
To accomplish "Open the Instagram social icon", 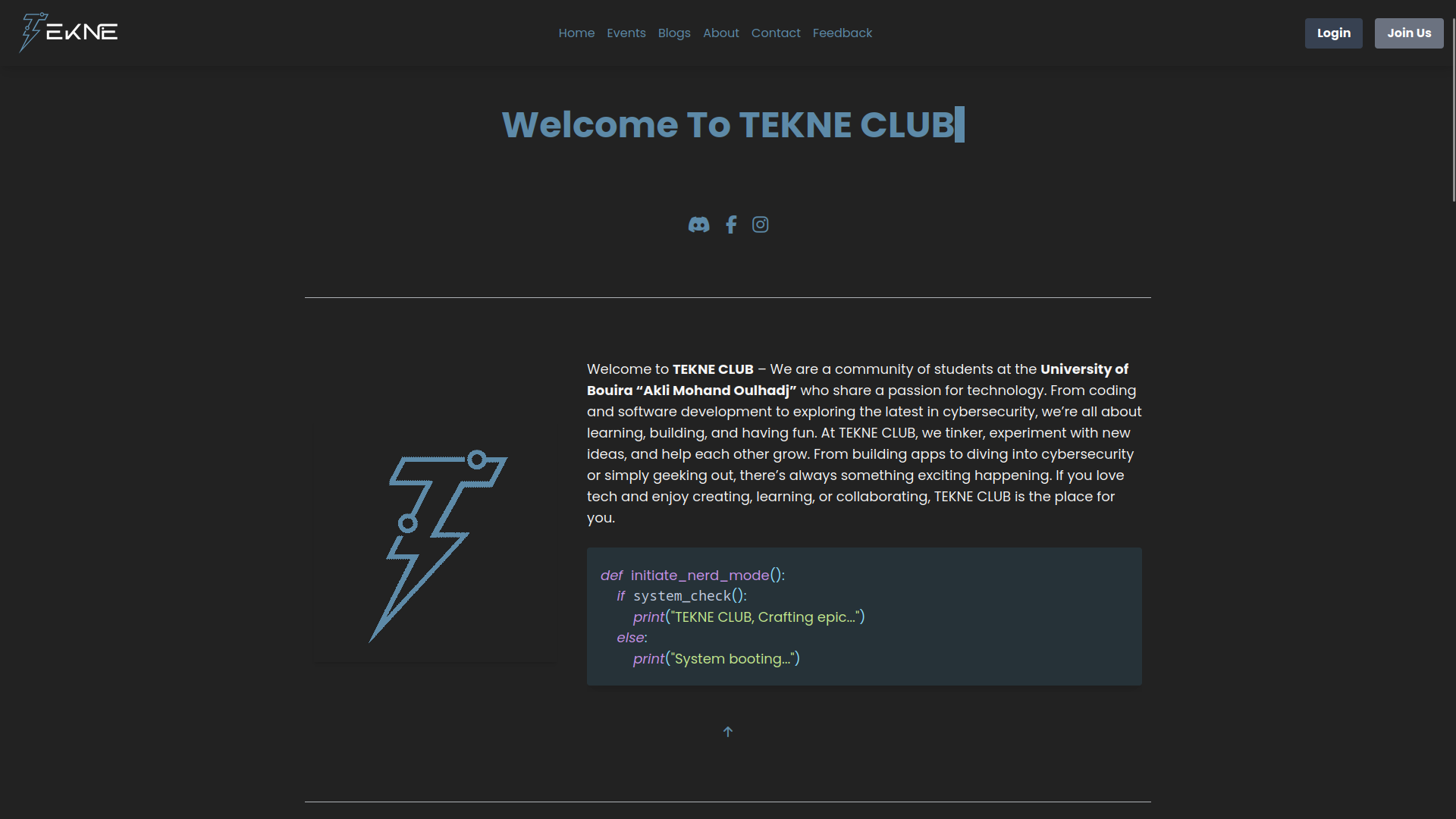I will pyautogui.click(x=760, y=224).
